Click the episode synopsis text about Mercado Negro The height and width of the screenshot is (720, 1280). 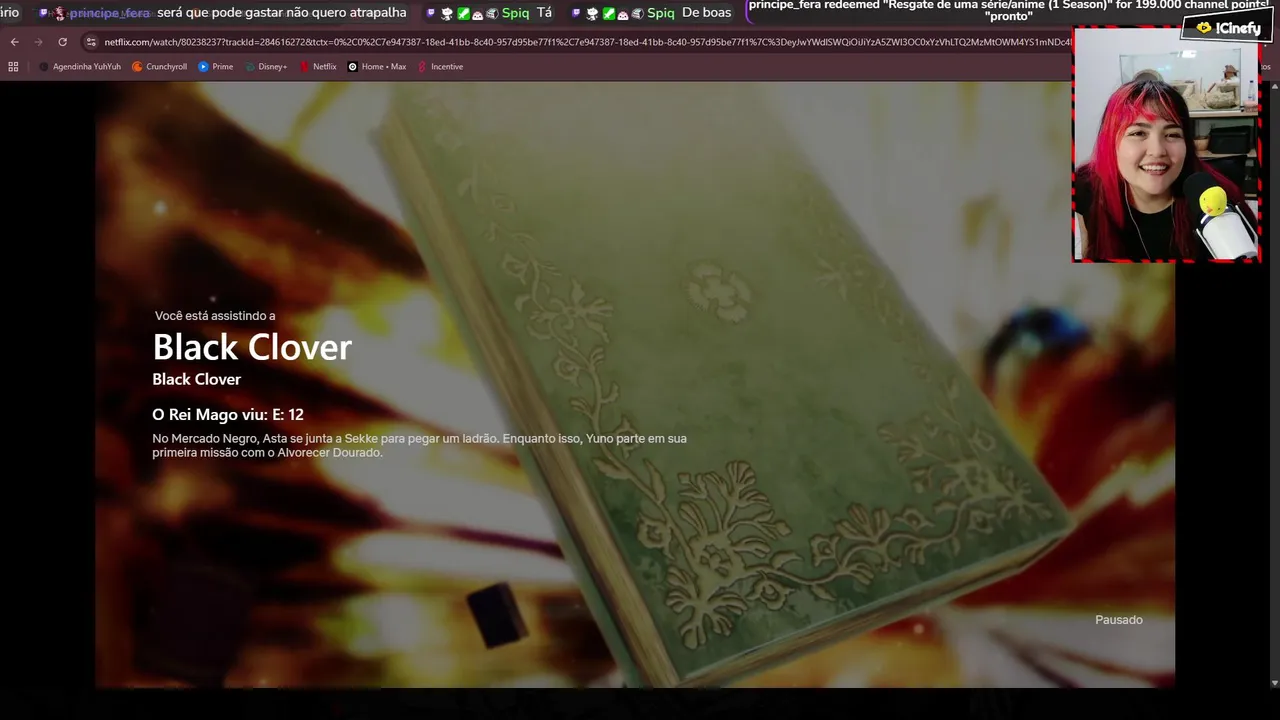(419, 446)
